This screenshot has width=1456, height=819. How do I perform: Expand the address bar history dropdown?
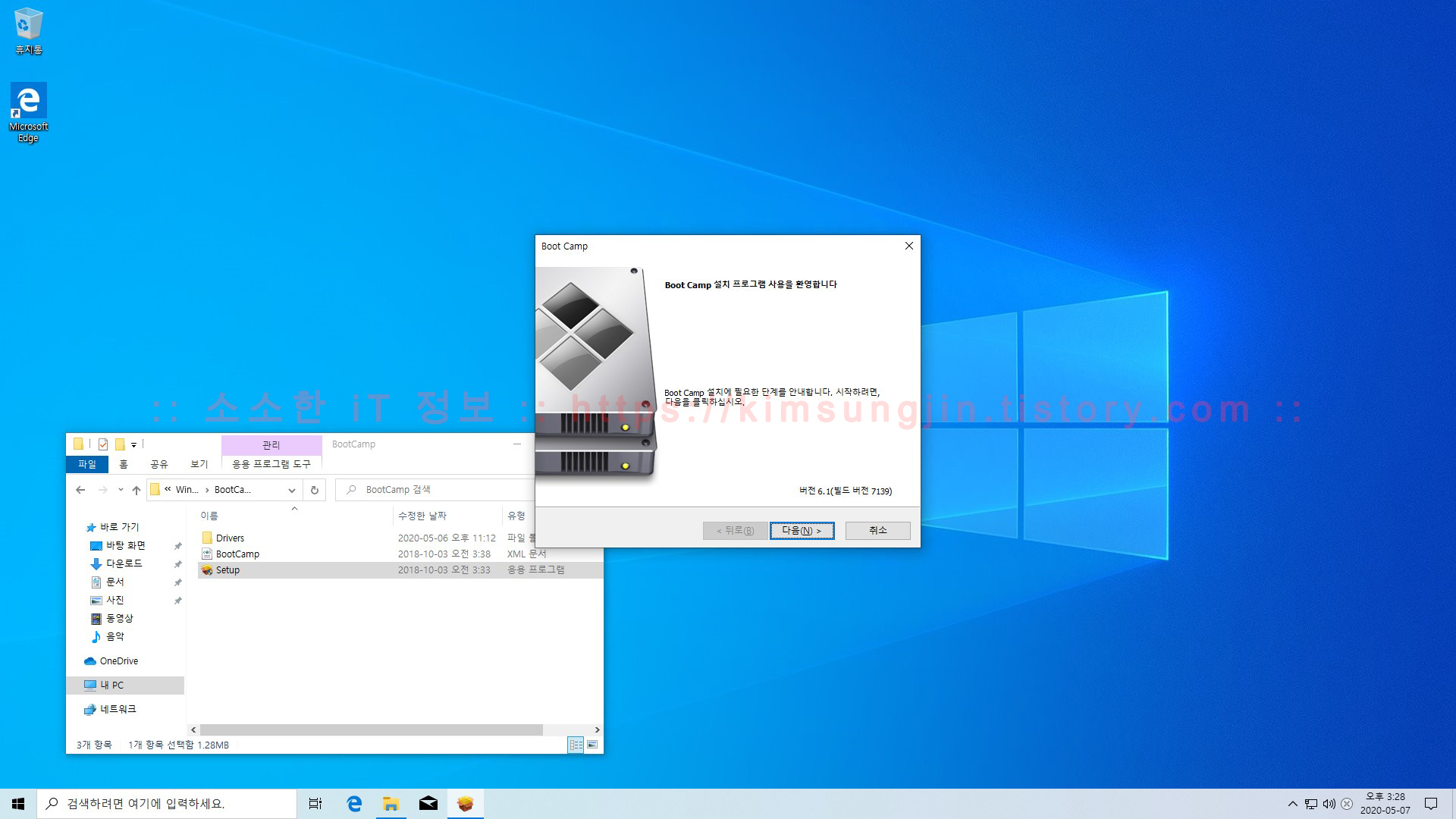(x=292, y=490)
